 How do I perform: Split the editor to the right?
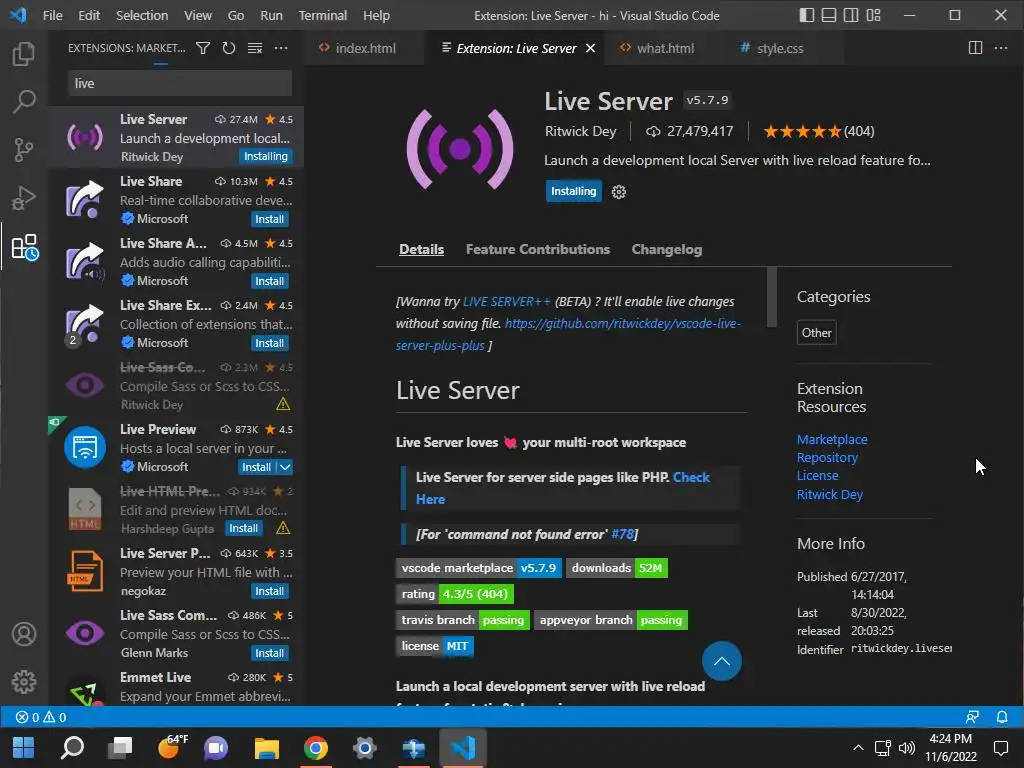coord(975,48)
